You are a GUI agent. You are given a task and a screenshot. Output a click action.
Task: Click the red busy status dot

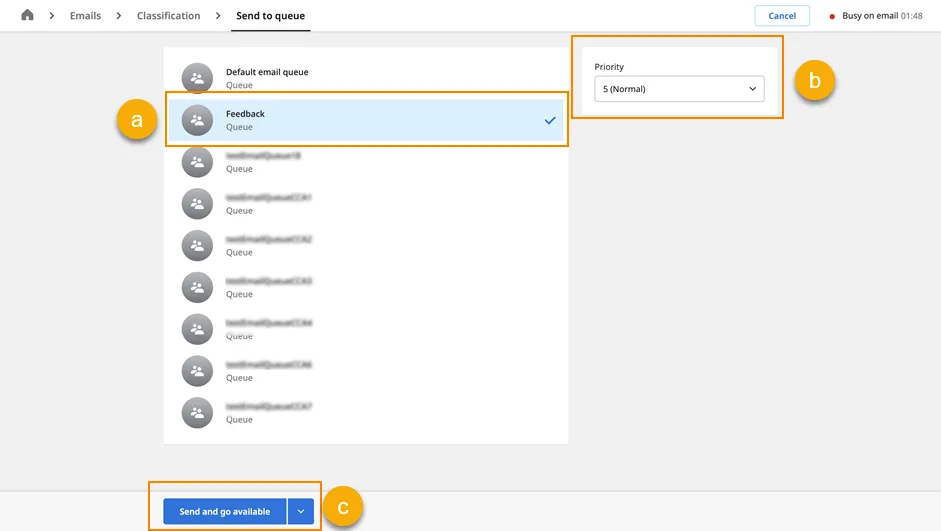click(x=832, y=16)
